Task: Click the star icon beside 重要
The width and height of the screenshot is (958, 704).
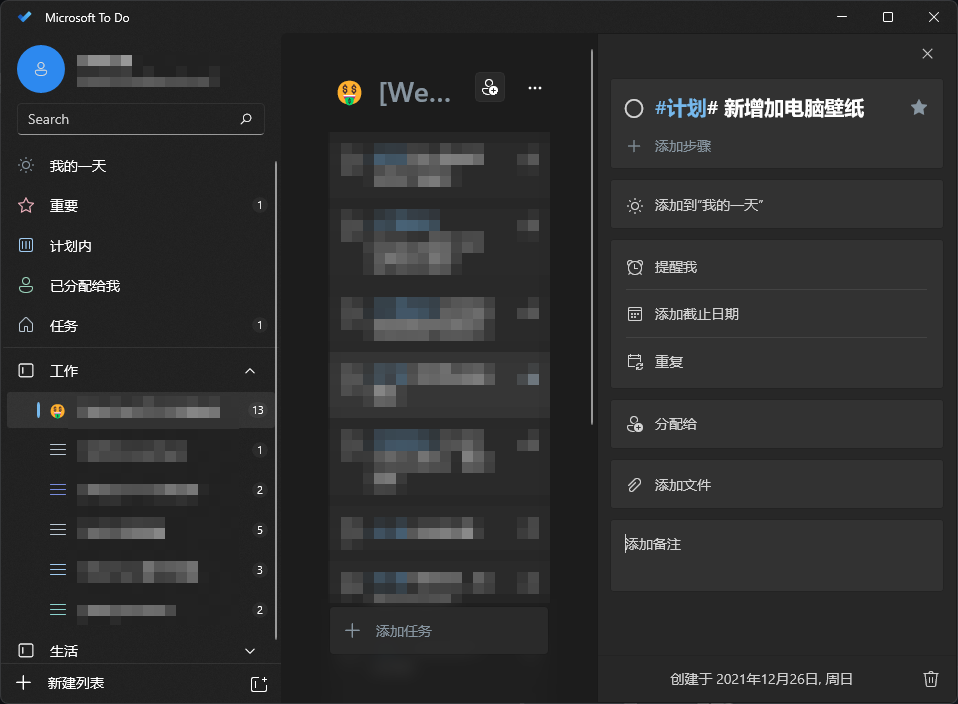Action: (x=26, y=205)
